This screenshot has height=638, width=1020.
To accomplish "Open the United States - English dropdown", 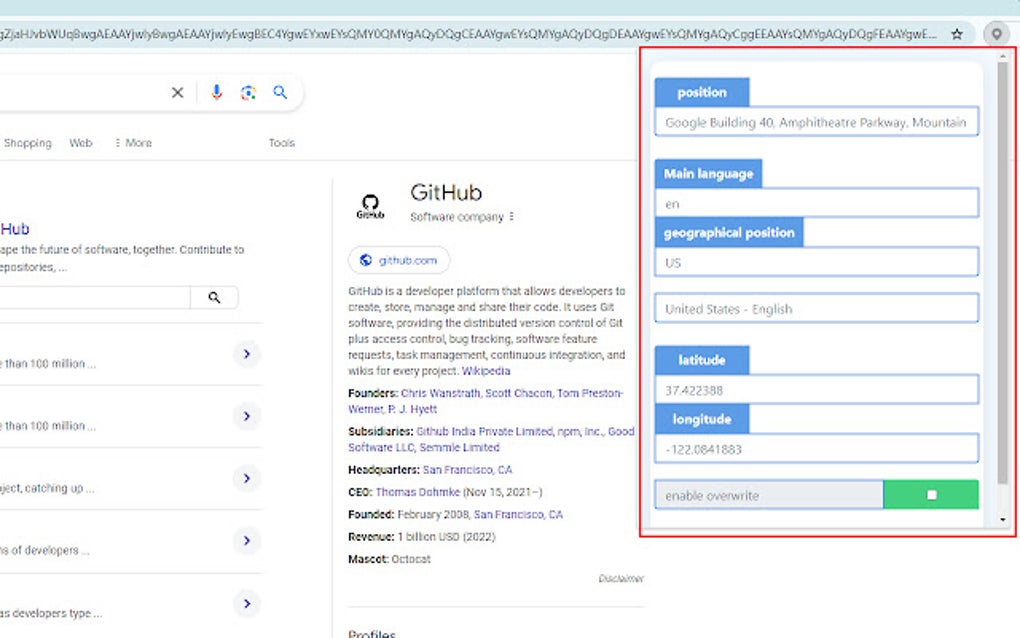I will click(x=816, y=308).
